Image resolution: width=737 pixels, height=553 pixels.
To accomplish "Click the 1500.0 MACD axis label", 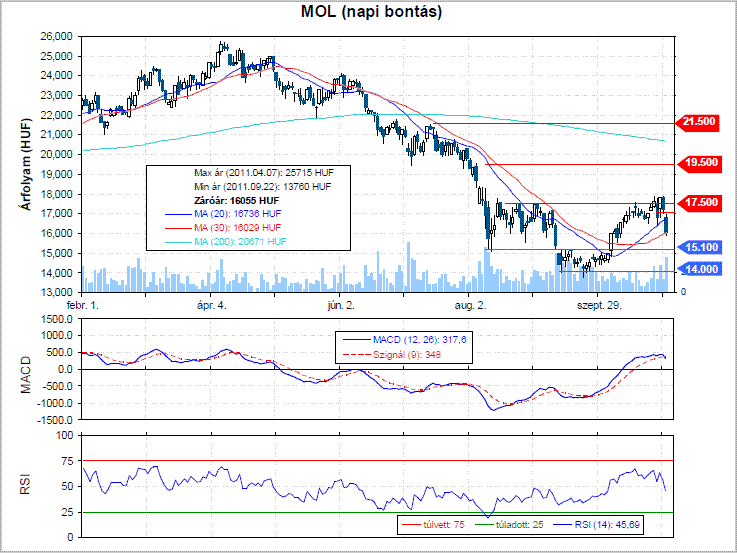I will (58, 319).
